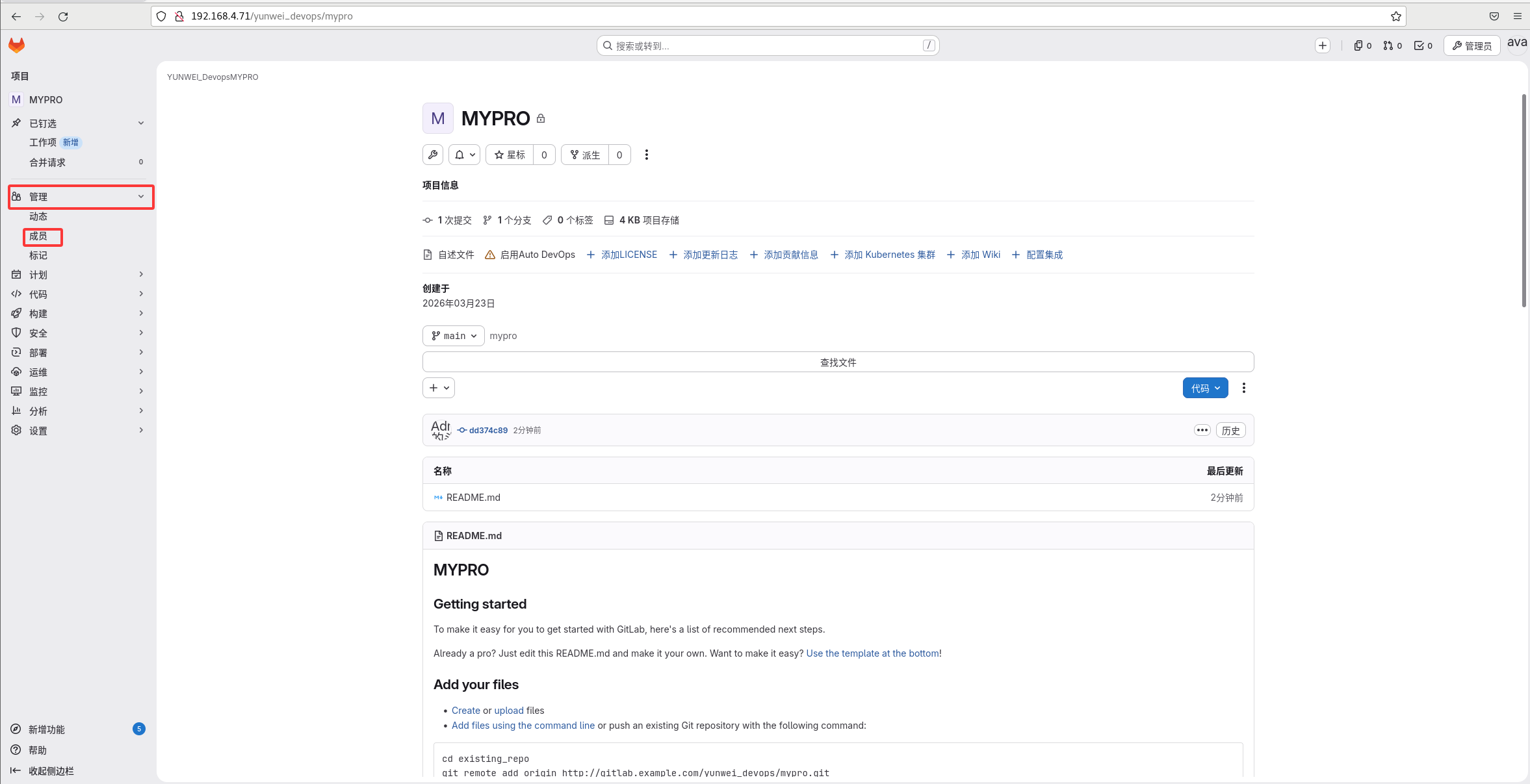Open 成员 in sidebar
Viewport: 1530px width, 784px height.
point(38,236)
